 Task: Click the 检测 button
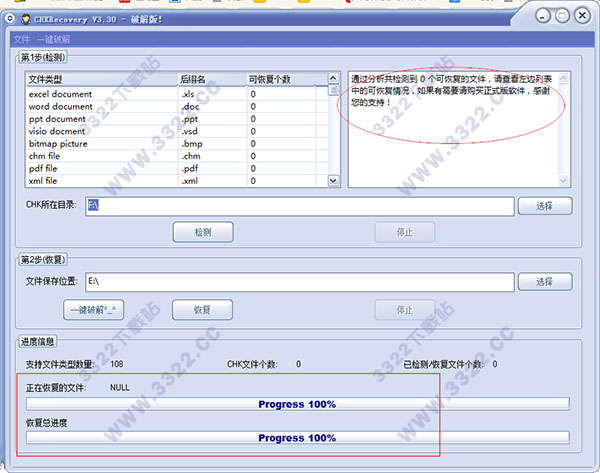coord(203,232)
